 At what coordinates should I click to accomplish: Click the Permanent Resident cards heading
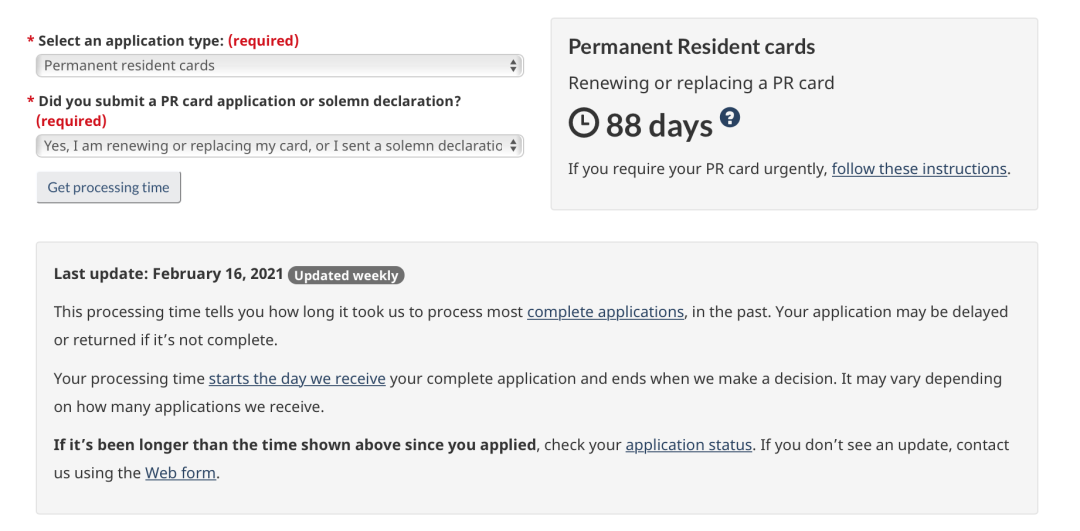pyautogui.click(x=691, y=47)
